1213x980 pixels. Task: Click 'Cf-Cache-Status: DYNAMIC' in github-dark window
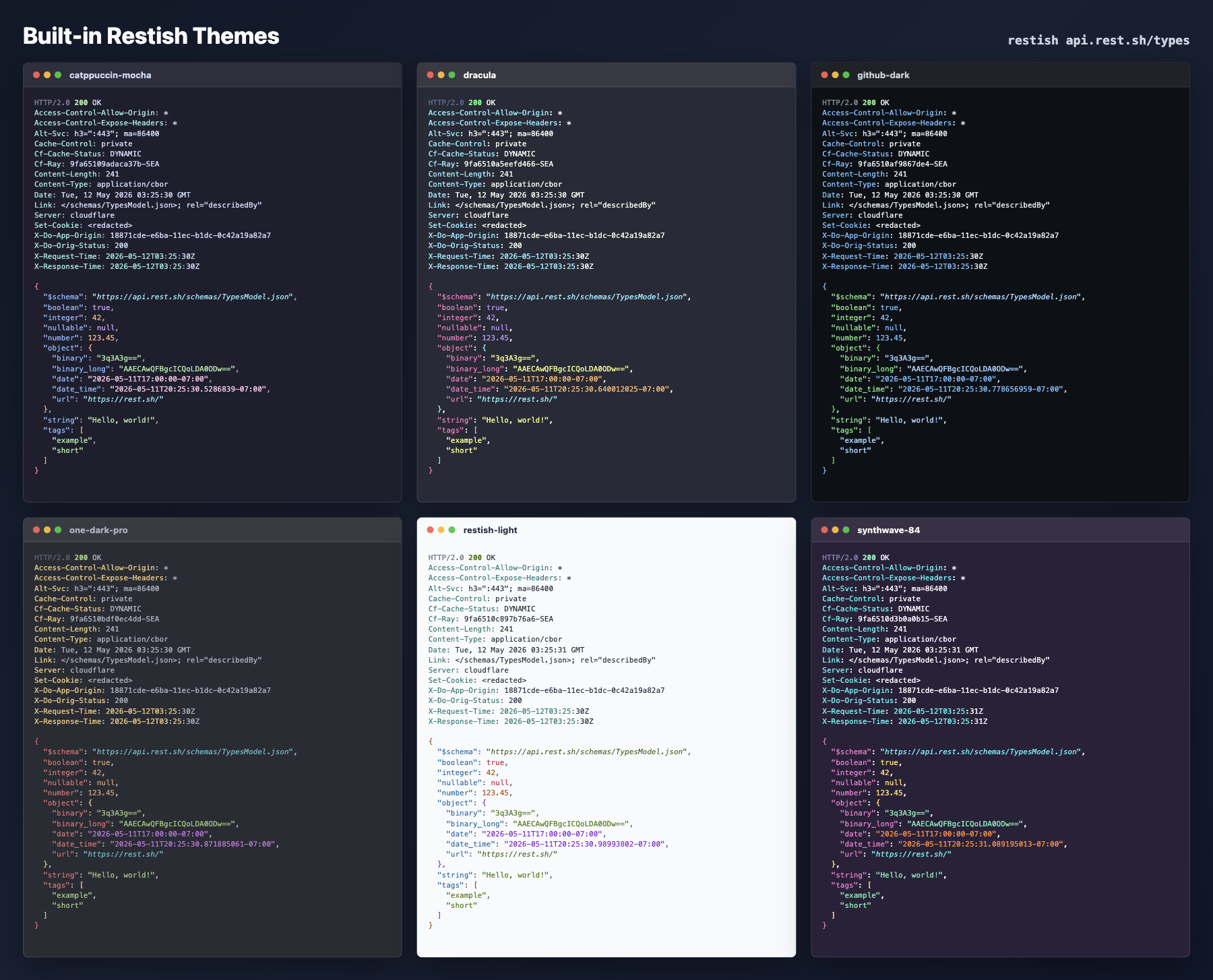pyautogui.click(x=876, y=154)
